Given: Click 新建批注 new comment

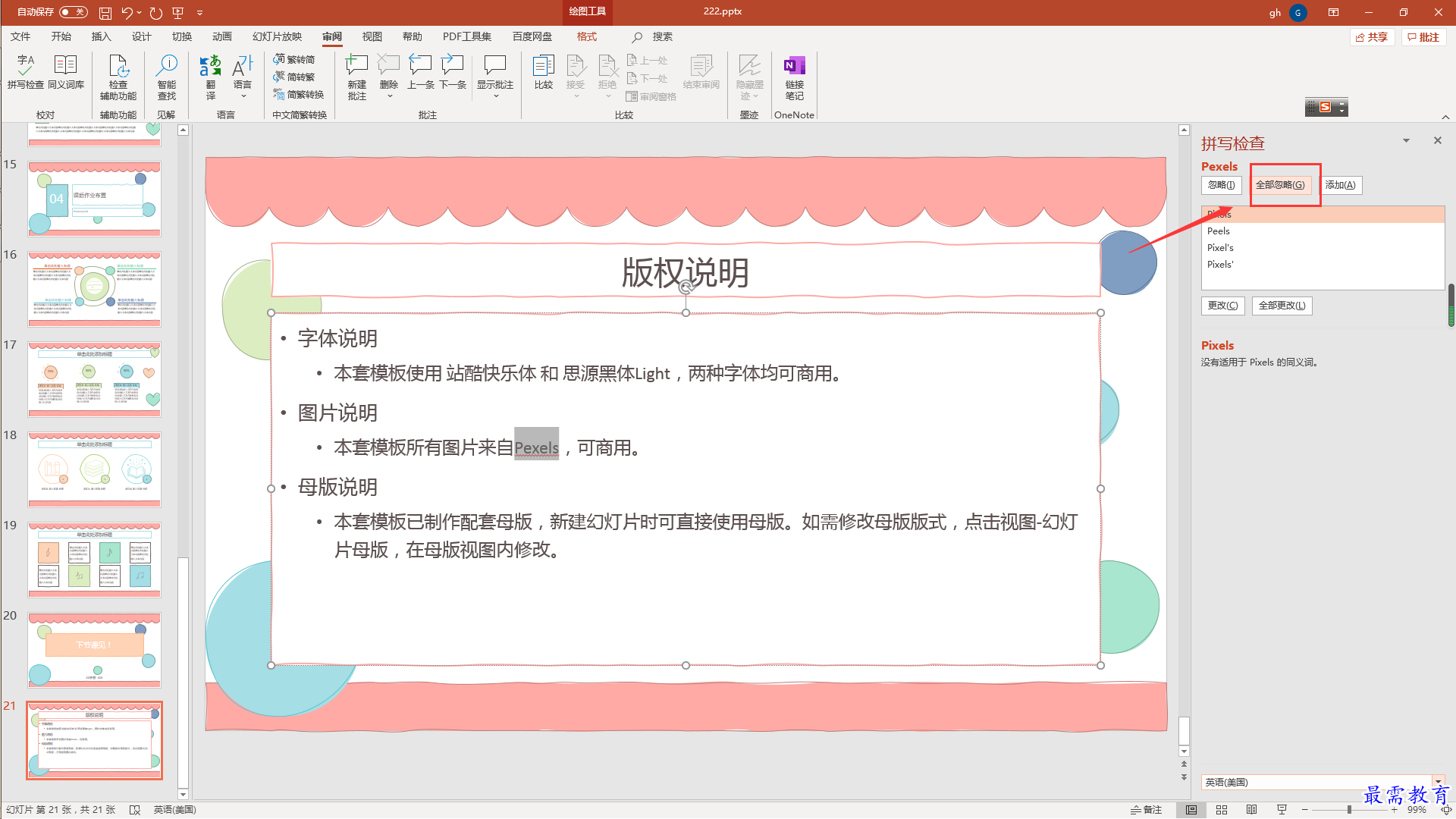Looking at the screenshot, I should (x=357, y=77).
